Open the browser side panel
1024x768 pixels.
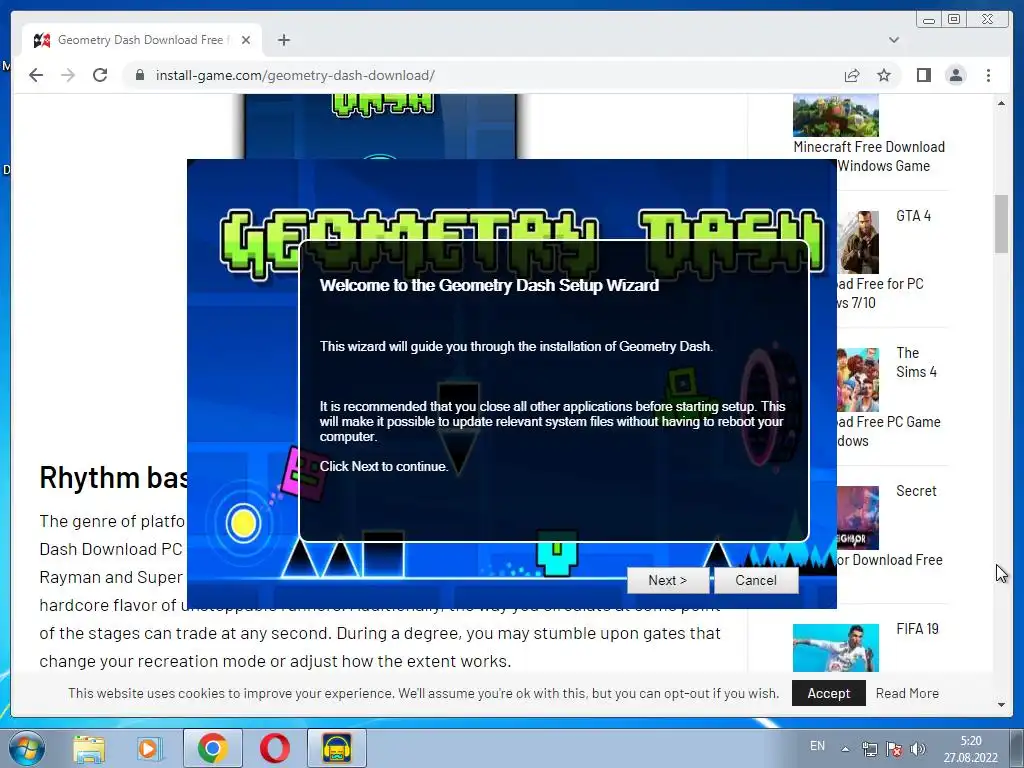pos(923,75)
